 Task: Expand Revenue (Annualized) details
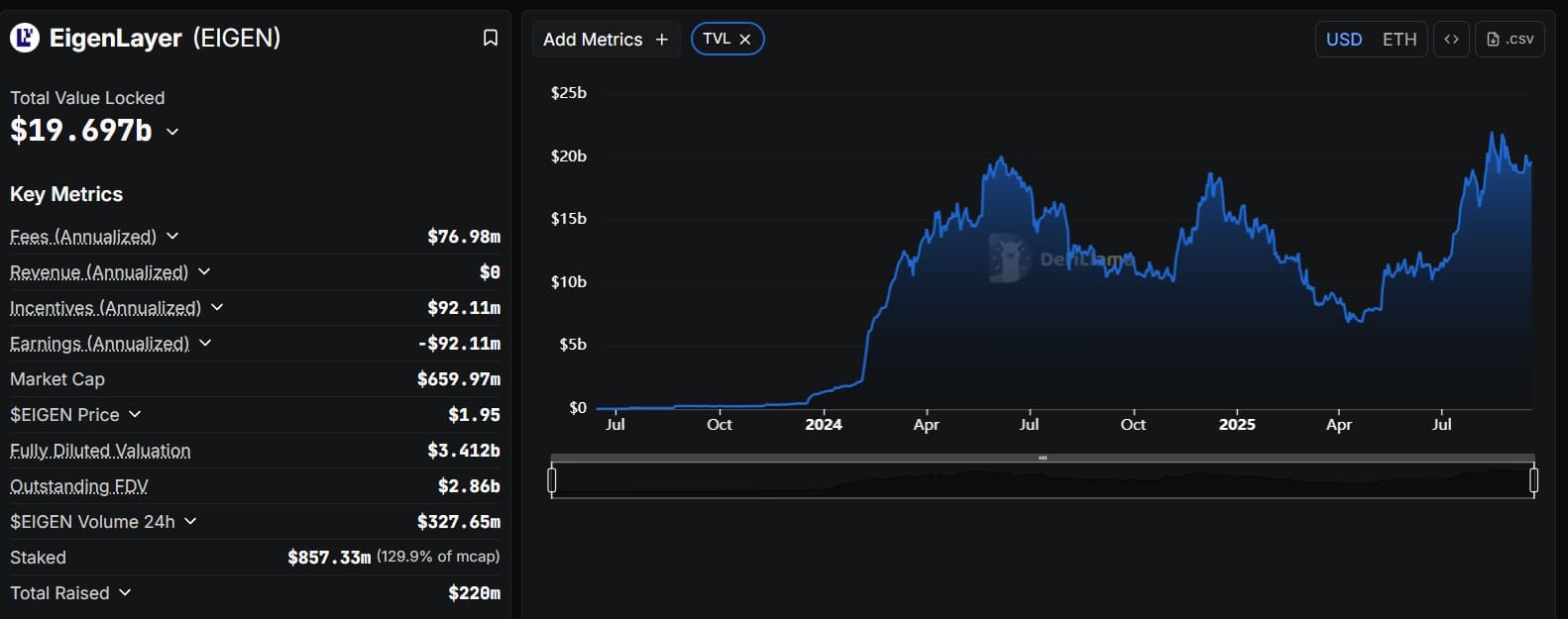(x=204, y=271)
